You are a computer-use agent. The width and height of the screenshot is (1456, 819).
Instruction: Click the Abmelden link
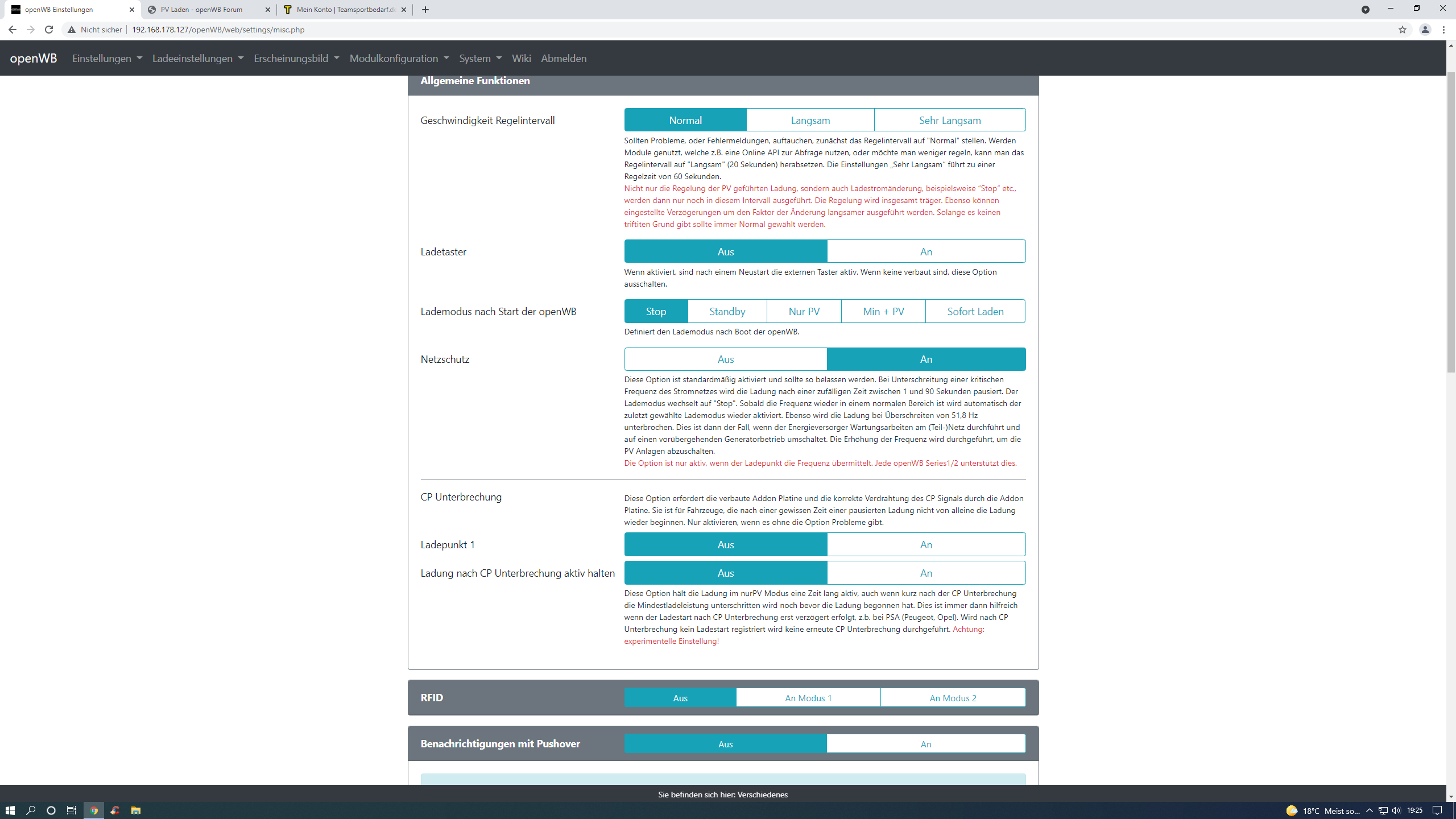563,59
